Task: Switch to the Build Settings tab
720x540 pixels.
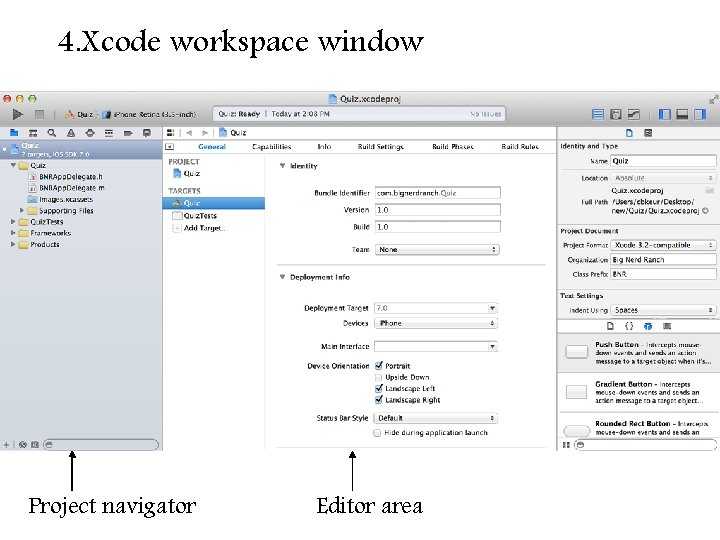Action: click(x=381, y=146)
